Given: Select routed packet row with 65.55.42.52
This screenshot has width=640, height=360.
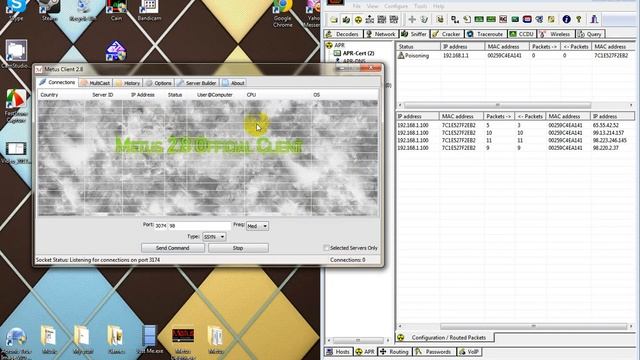Looking at the screenshot, I should tap(515, 125).
